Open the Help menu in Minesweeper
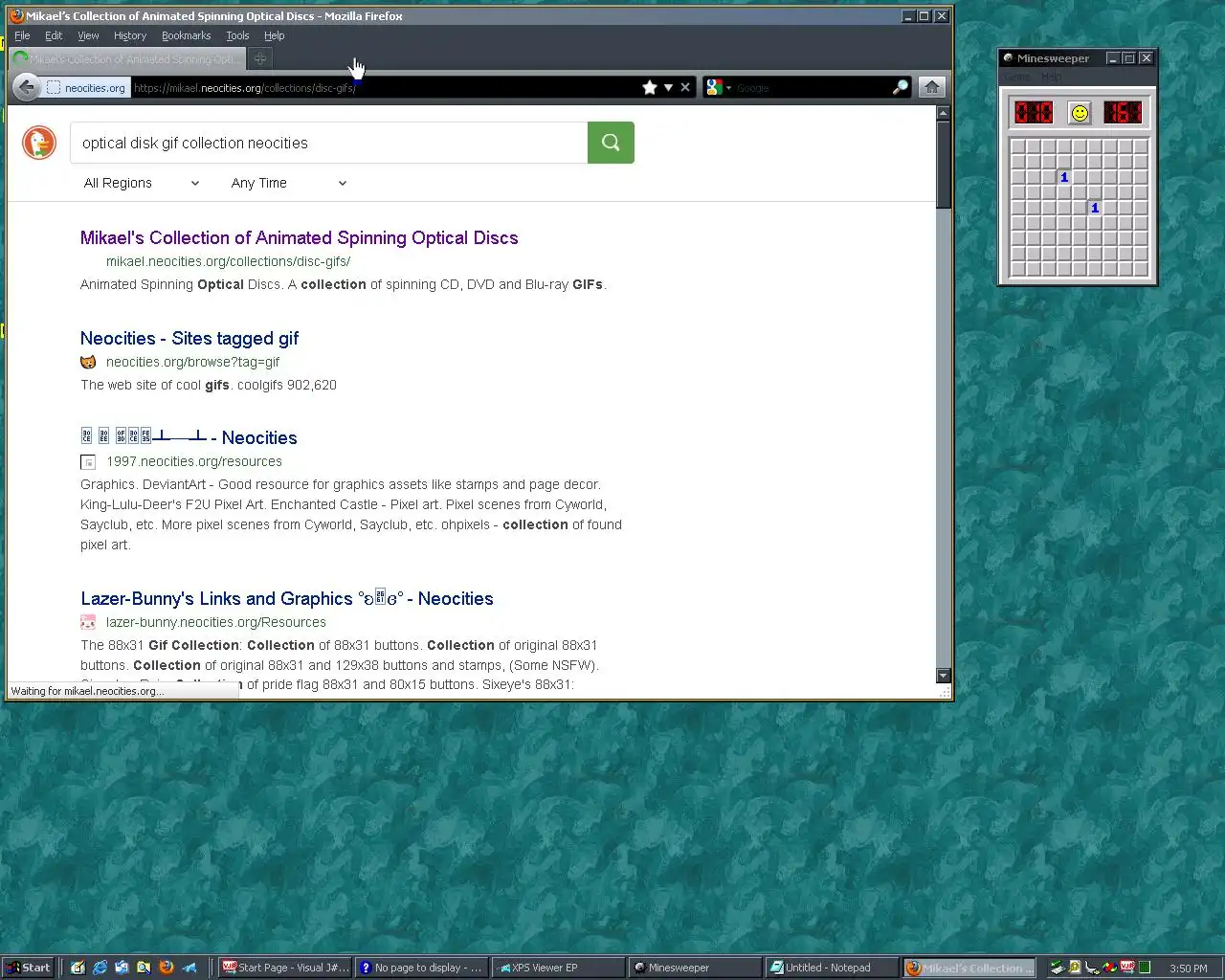The image size is (1225, 980). 1051,77
